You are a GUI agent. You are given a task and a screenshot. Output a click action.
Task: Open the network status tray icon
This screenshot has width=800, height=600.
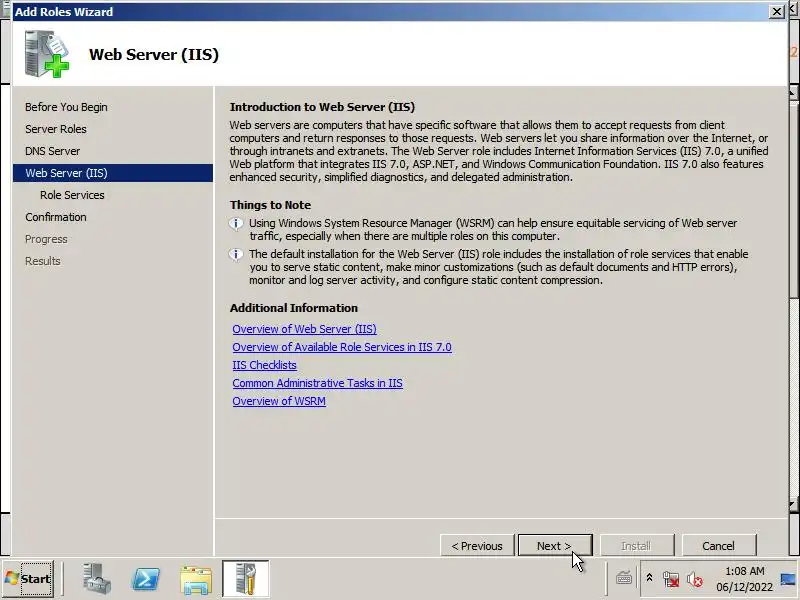click(x=670, y=579)
